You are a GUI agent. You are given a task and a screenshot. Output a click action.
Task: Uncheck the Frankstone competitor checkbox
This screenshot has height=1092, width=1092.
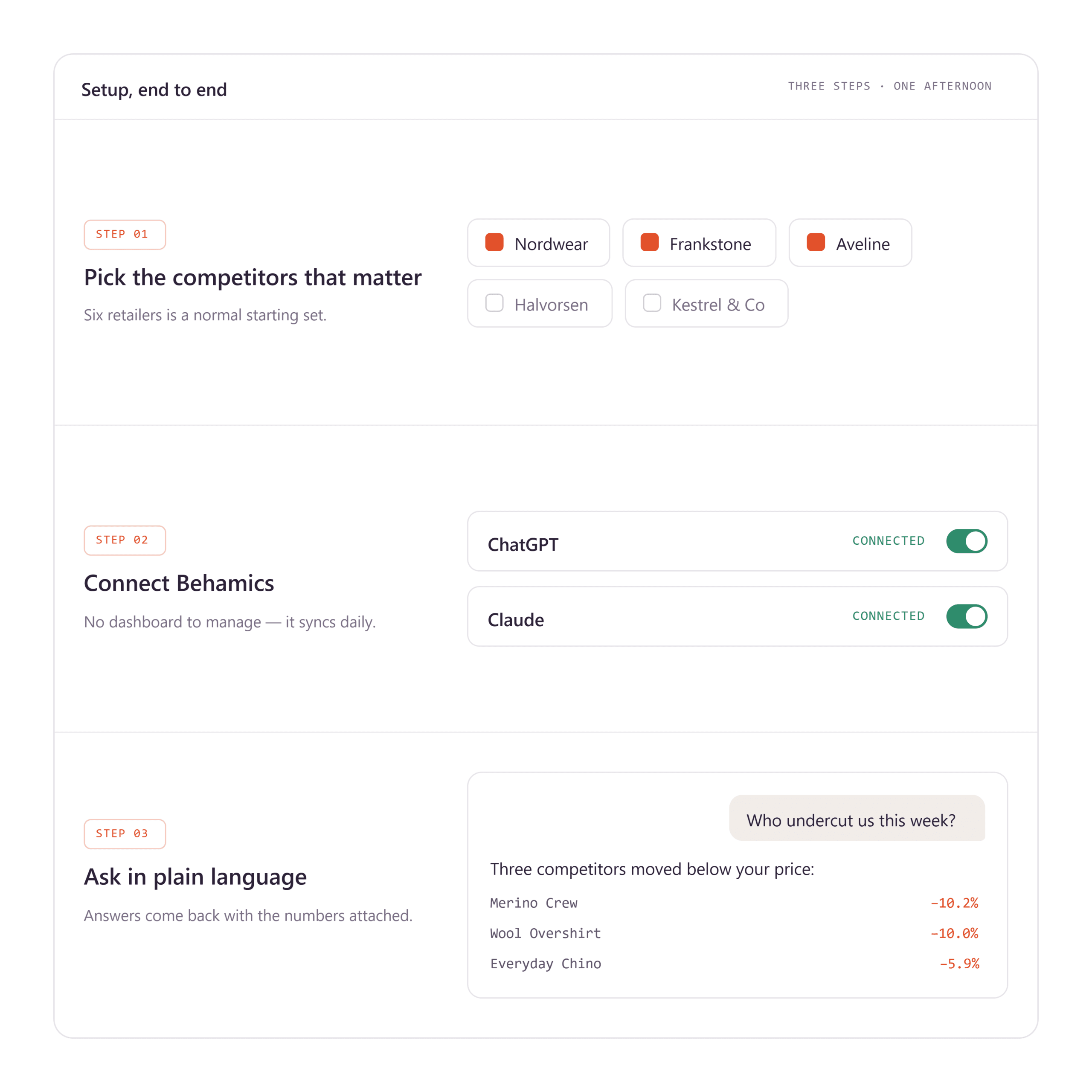pyautogui.click(x=649, y=242)
